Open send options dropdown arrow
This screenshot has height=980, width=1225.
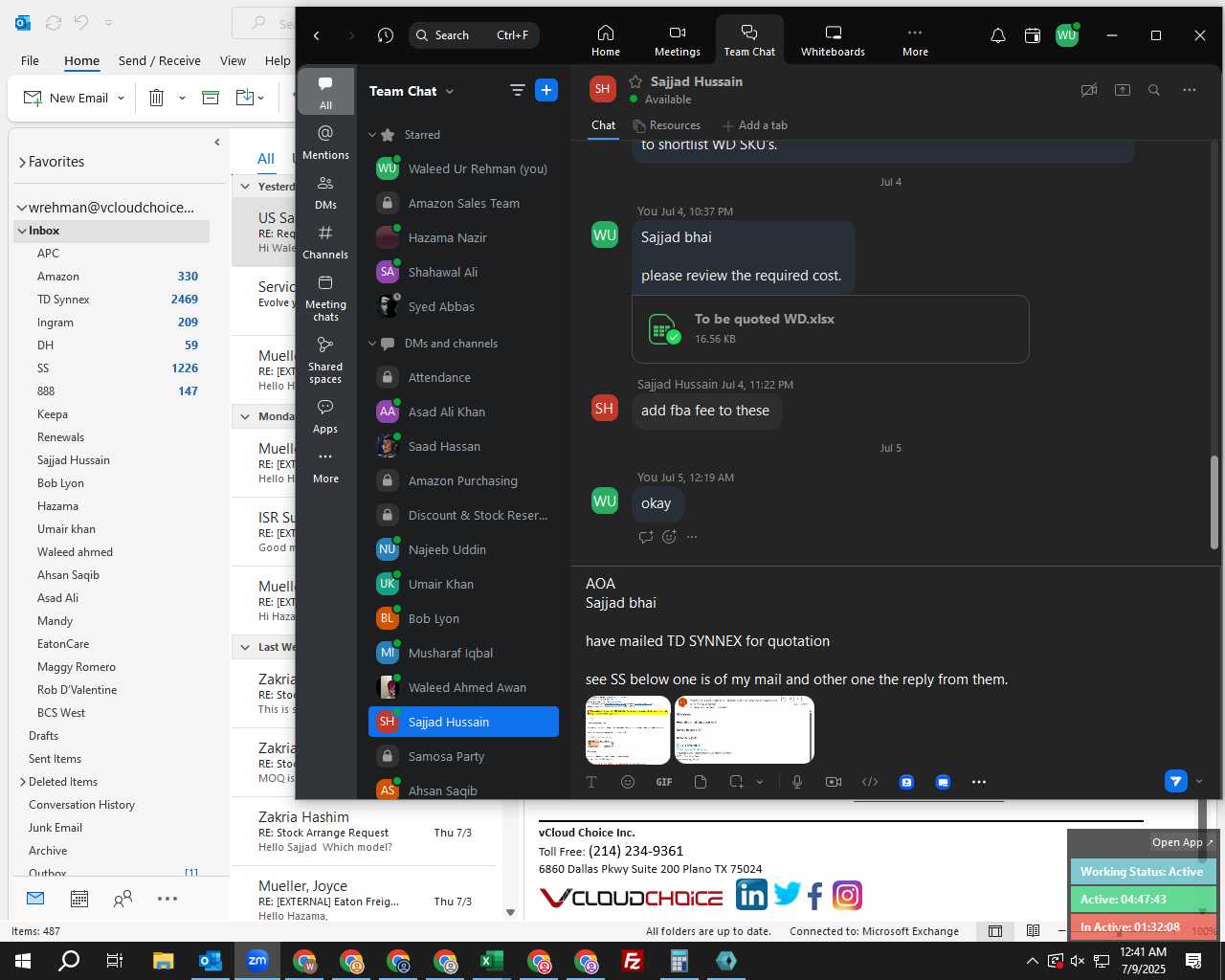[x=1199, y=781]
